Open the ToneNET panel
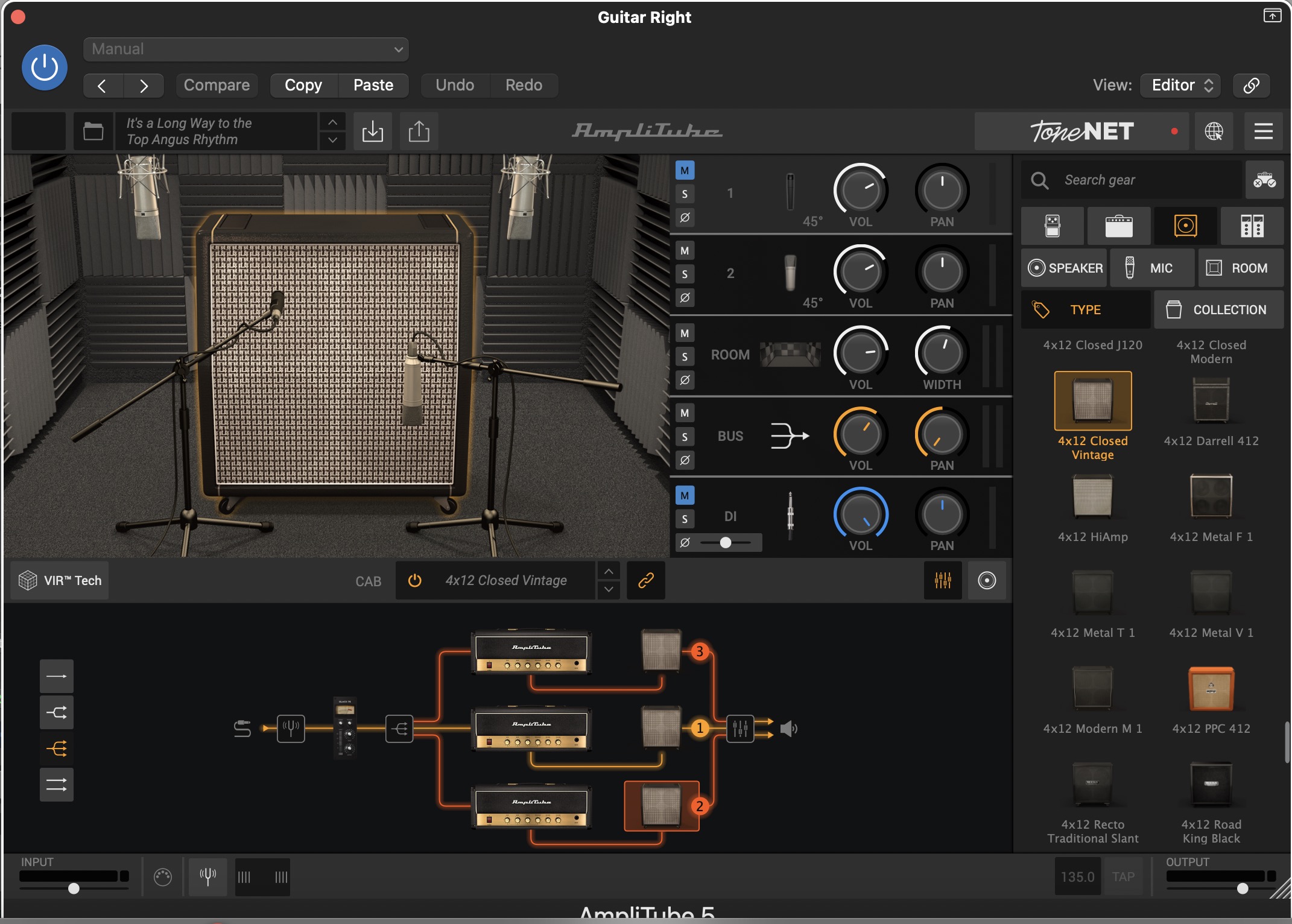Viewport: 1292px width, 924px height. [x=1082, y=131]
